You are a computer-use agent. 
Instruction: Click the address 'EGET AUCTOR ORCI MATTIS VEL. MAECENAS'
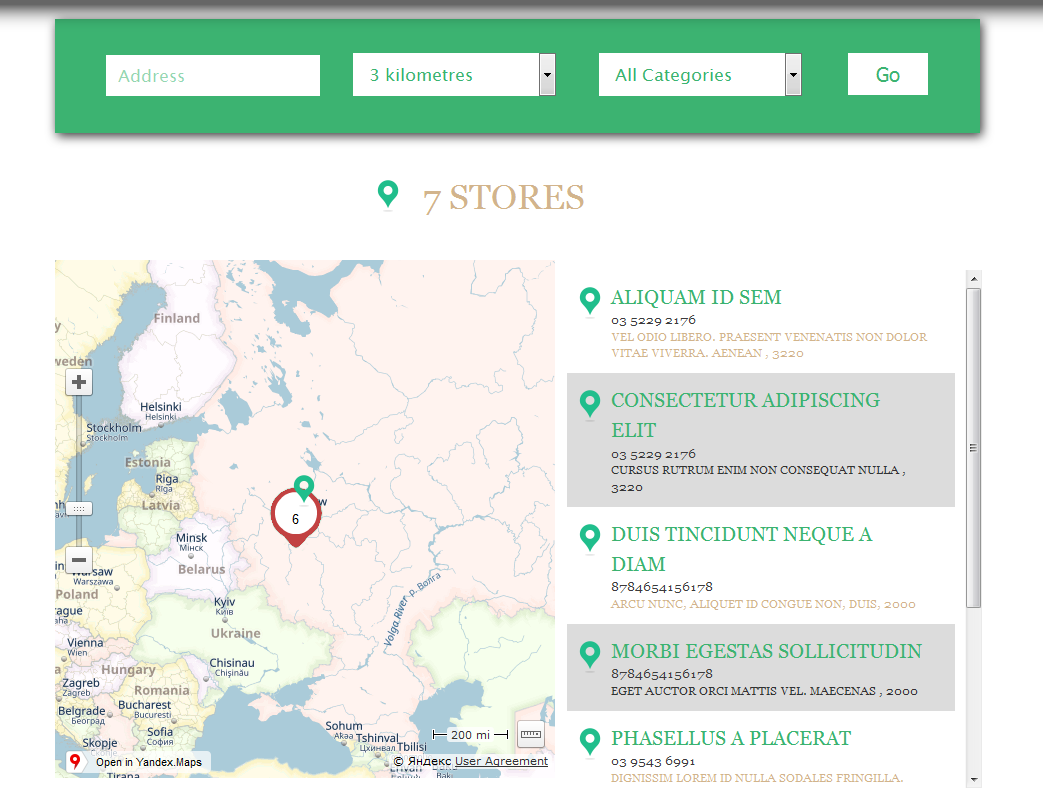click(x=744, y=691)
